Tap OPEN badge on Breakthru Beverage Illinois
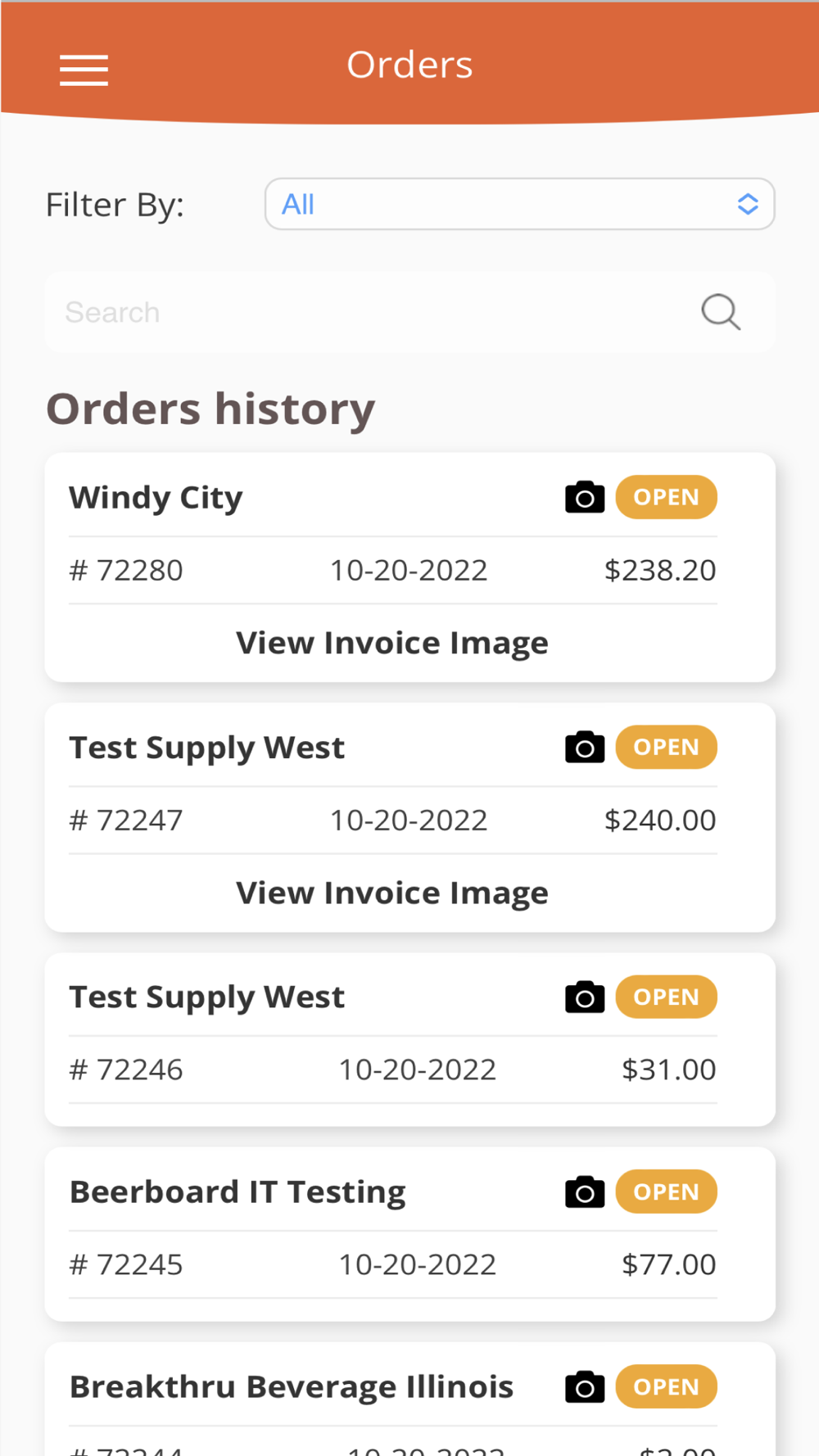 pyautogui.click(x=666, y=1386)
